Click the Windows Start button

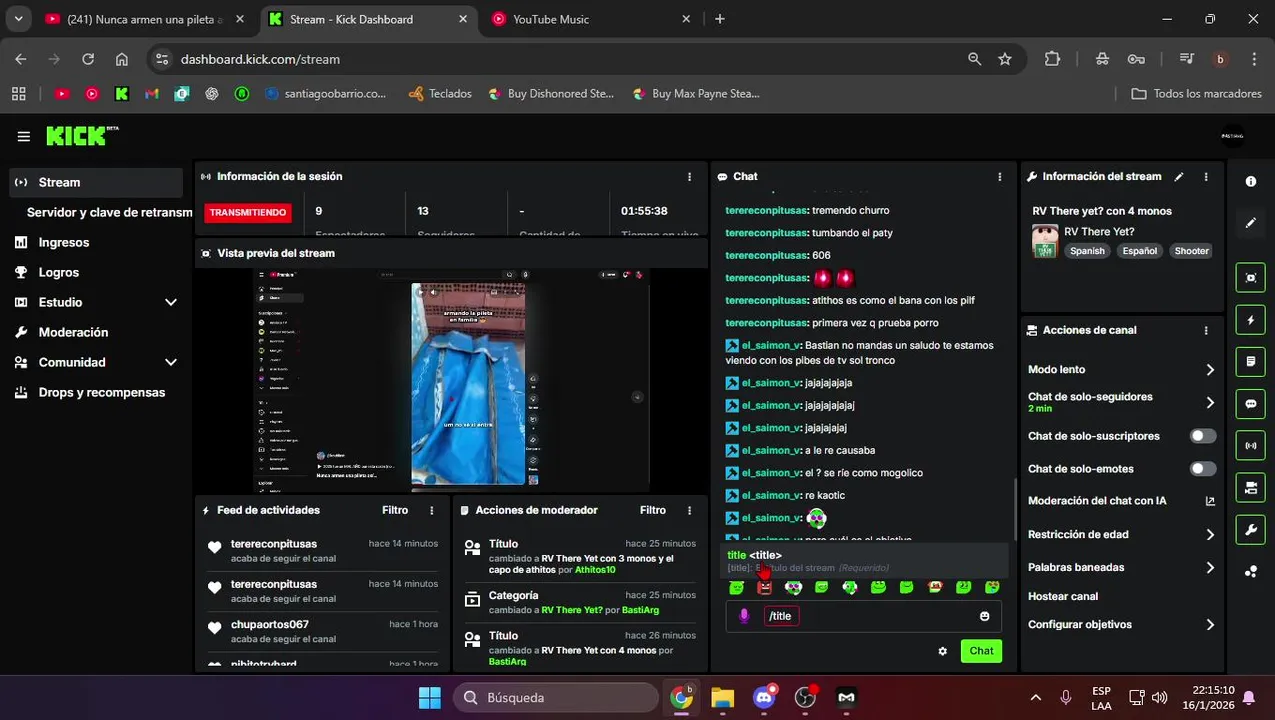429,697
